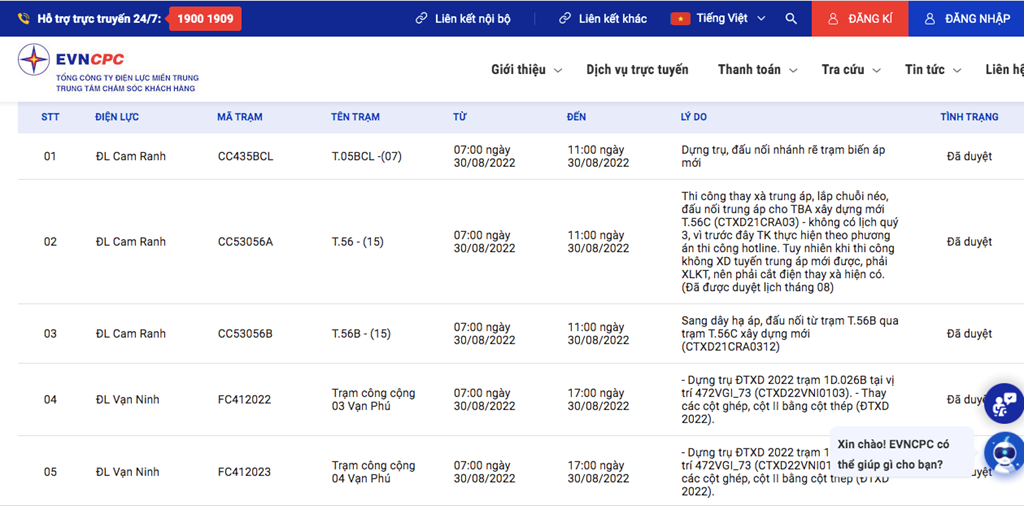Screen dimensions: 1024x506
Task: Click the TÌNH TRẠNG column header
Action: [968, 117]
